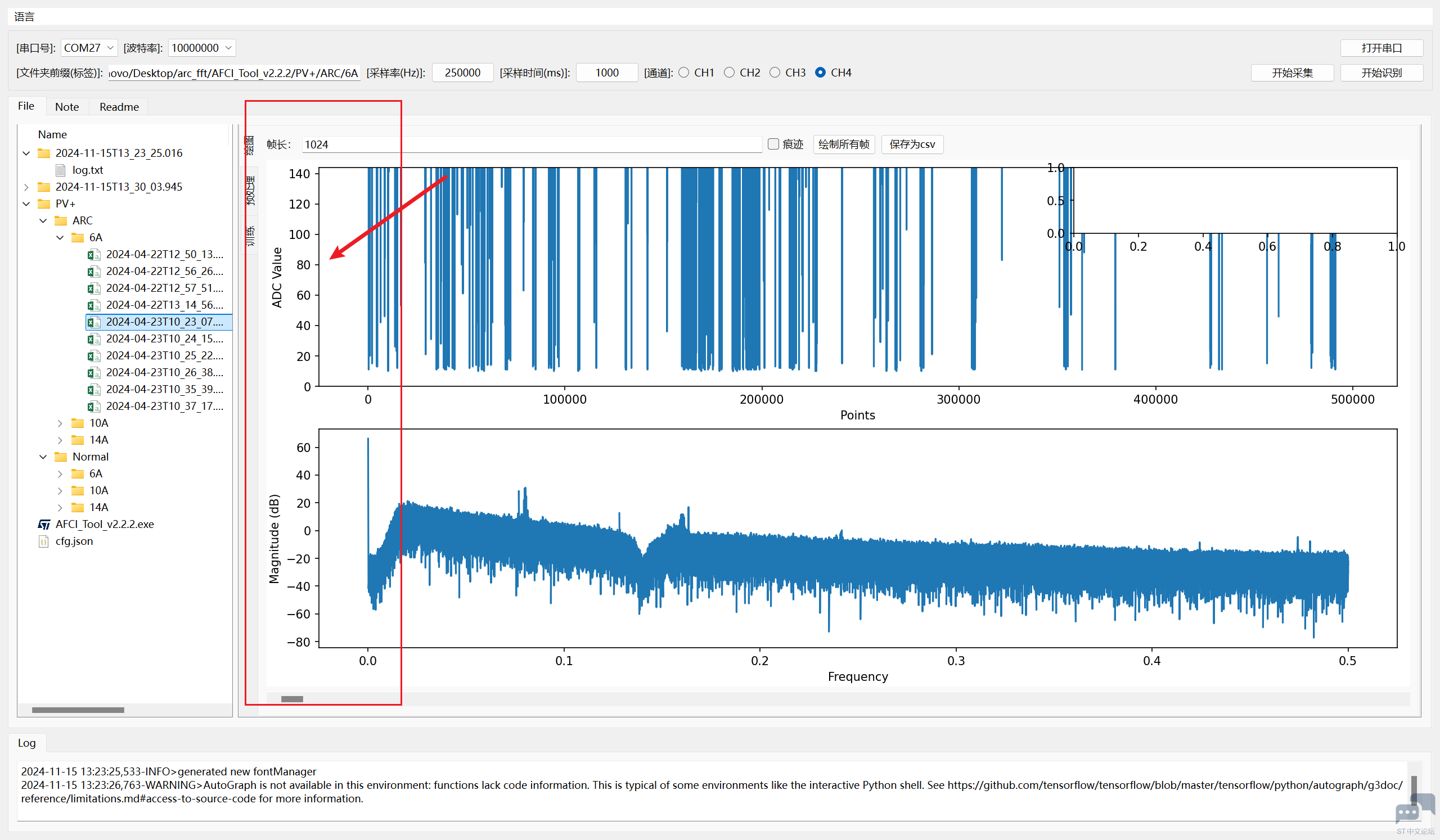The image size is (1440, 840).
Task: Expand the 2024-11-15T13_30_03.945 folder chevron
Action: (x=26, y=187)
